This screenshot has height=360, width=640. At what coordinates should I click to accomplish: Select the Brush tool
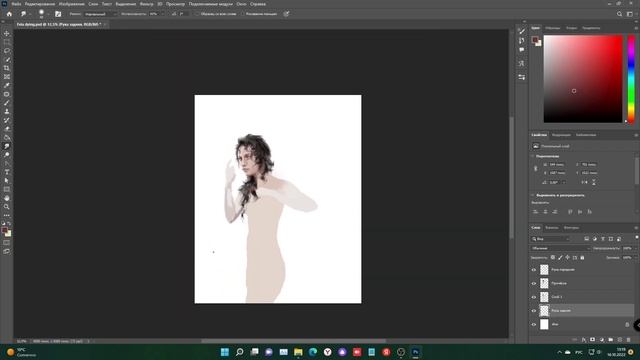(x=7, y=102)
